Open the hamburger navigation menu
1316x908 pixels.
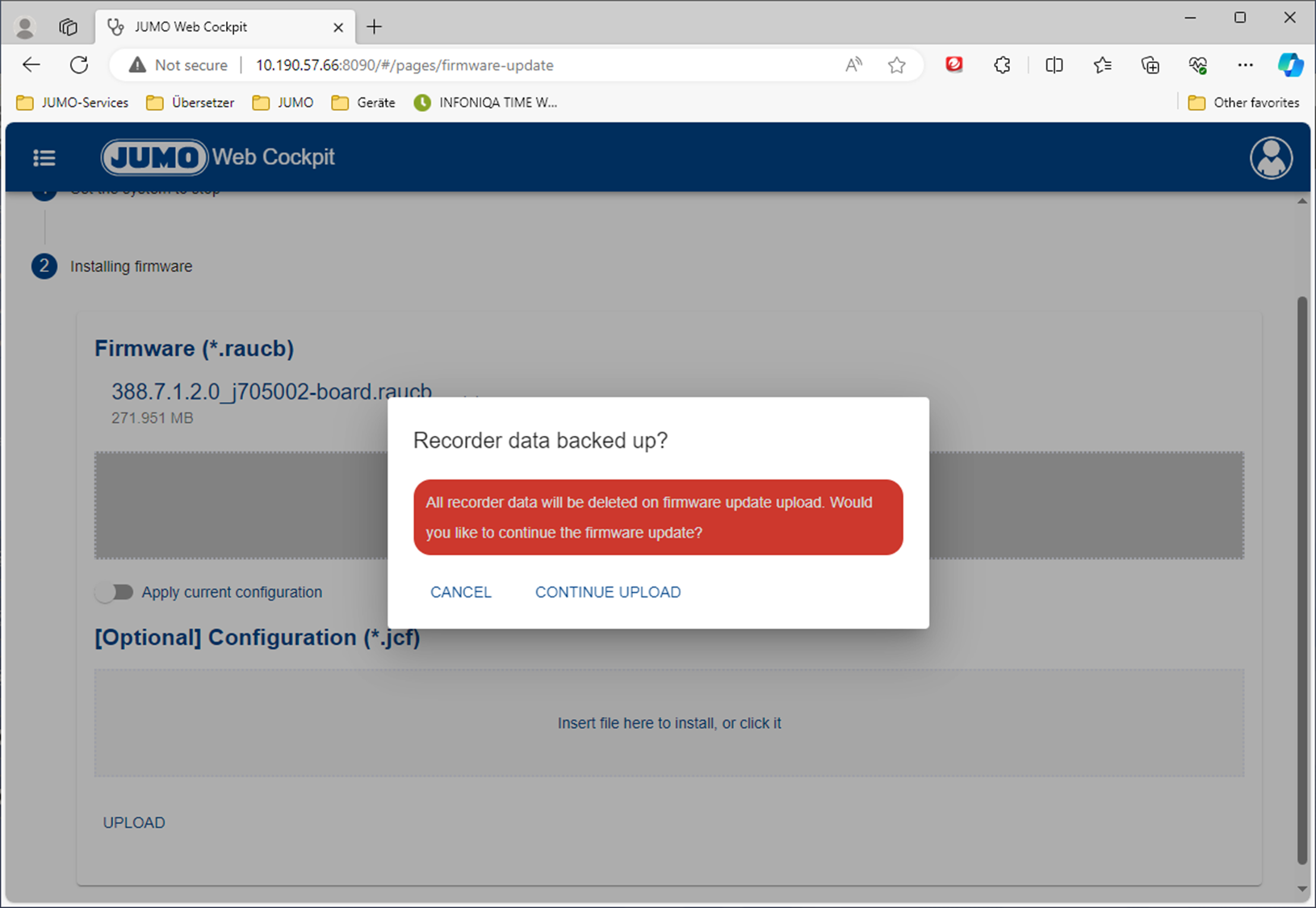tap(44, 158)
